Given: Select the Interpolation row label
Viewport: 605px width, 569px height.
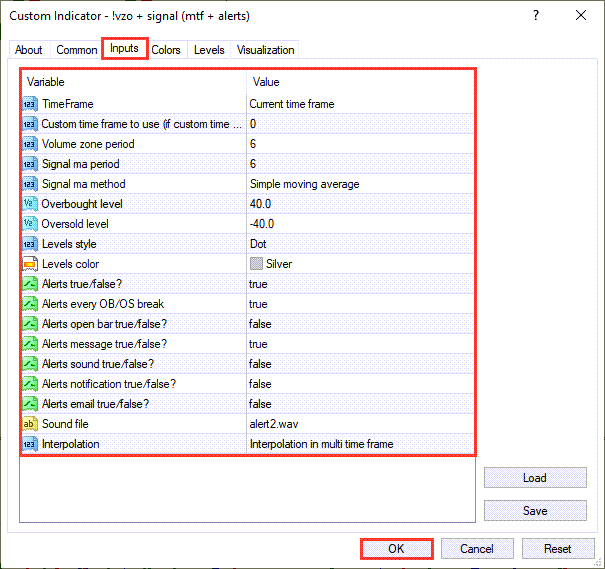Looking at the screenshot, I should click(x=71, y=444).
